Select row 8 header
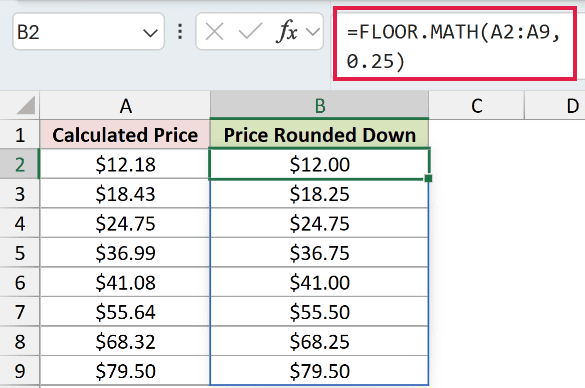This screenshot has width=585, height=388. point(20,341)
